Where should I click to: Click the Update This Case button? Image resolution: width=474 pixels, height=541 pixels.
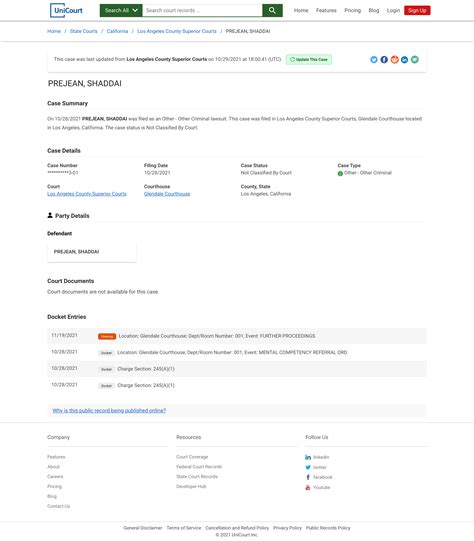point(309,60)
